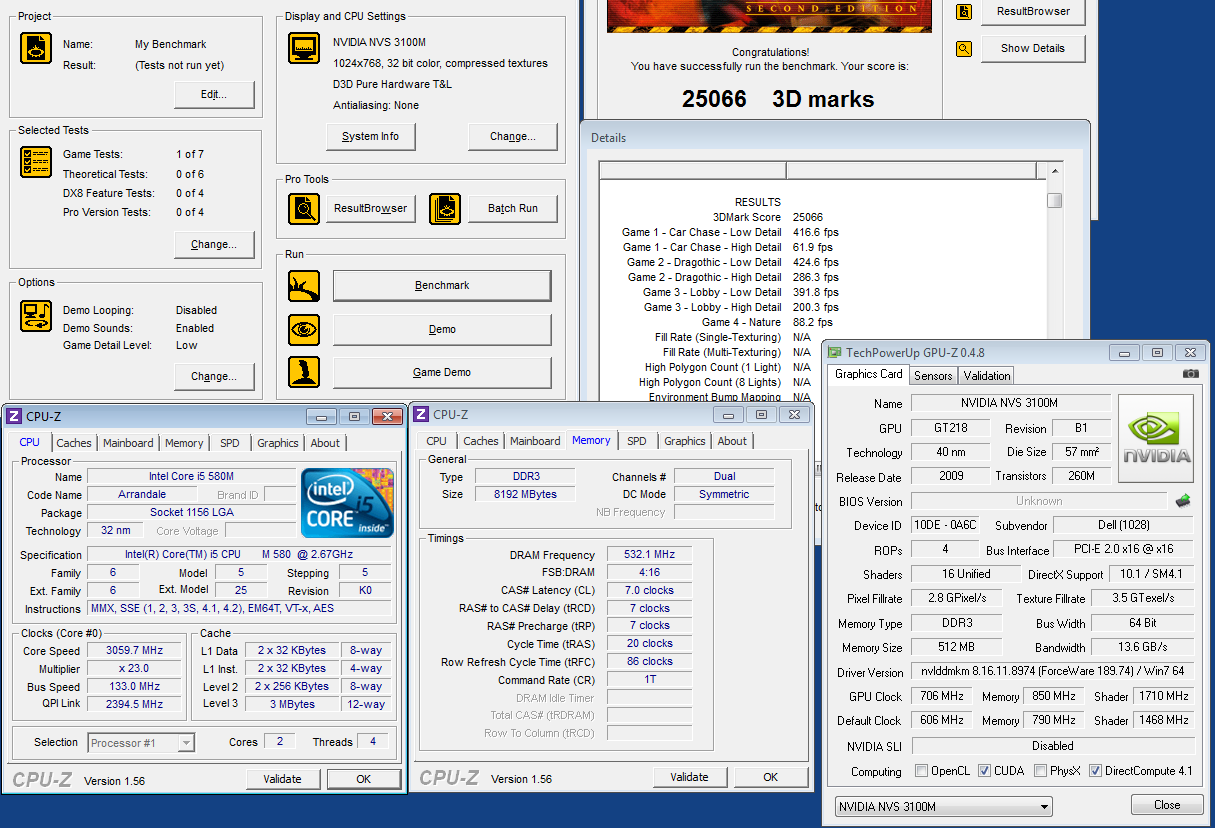Click the Details window scrollbar thumb
1215x828 pixels.
(1054, 200)
